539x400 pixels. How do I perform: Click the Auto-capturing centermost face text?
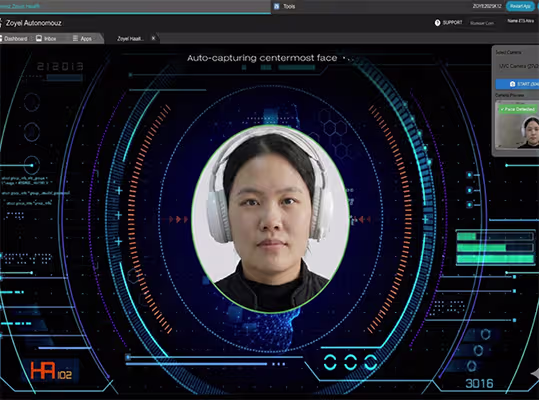(262, 58)
